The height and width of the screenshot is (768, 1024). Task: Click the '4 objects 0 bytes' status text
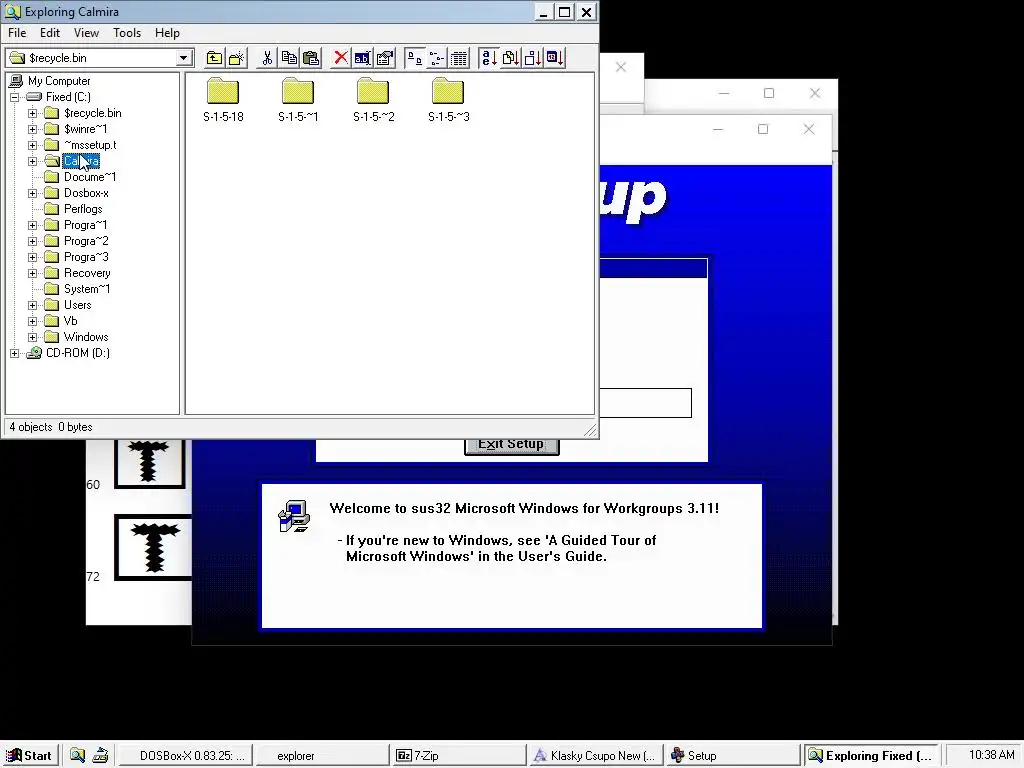point(51,427)
